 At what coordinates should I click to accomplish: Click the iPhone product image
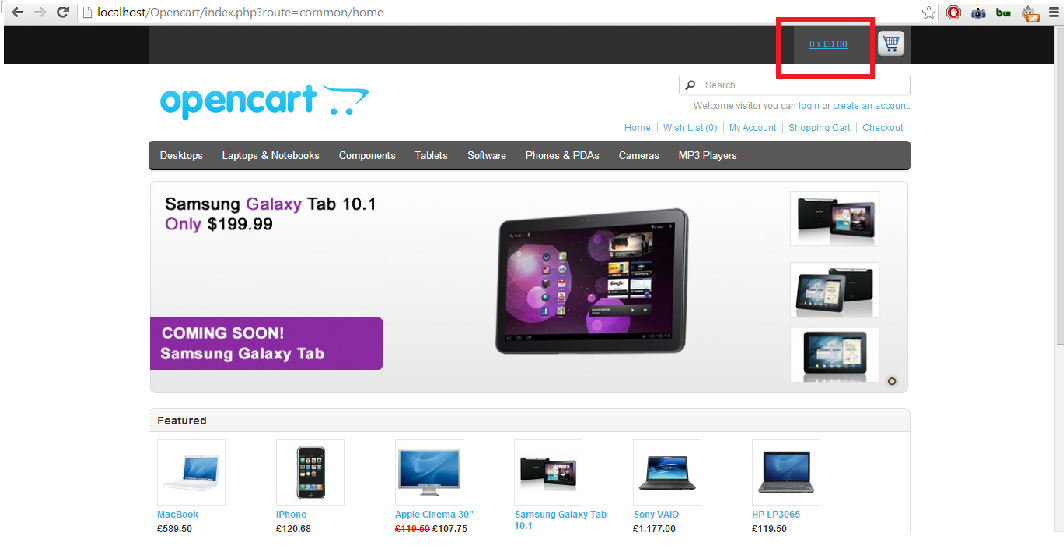(x=310, y=472)
